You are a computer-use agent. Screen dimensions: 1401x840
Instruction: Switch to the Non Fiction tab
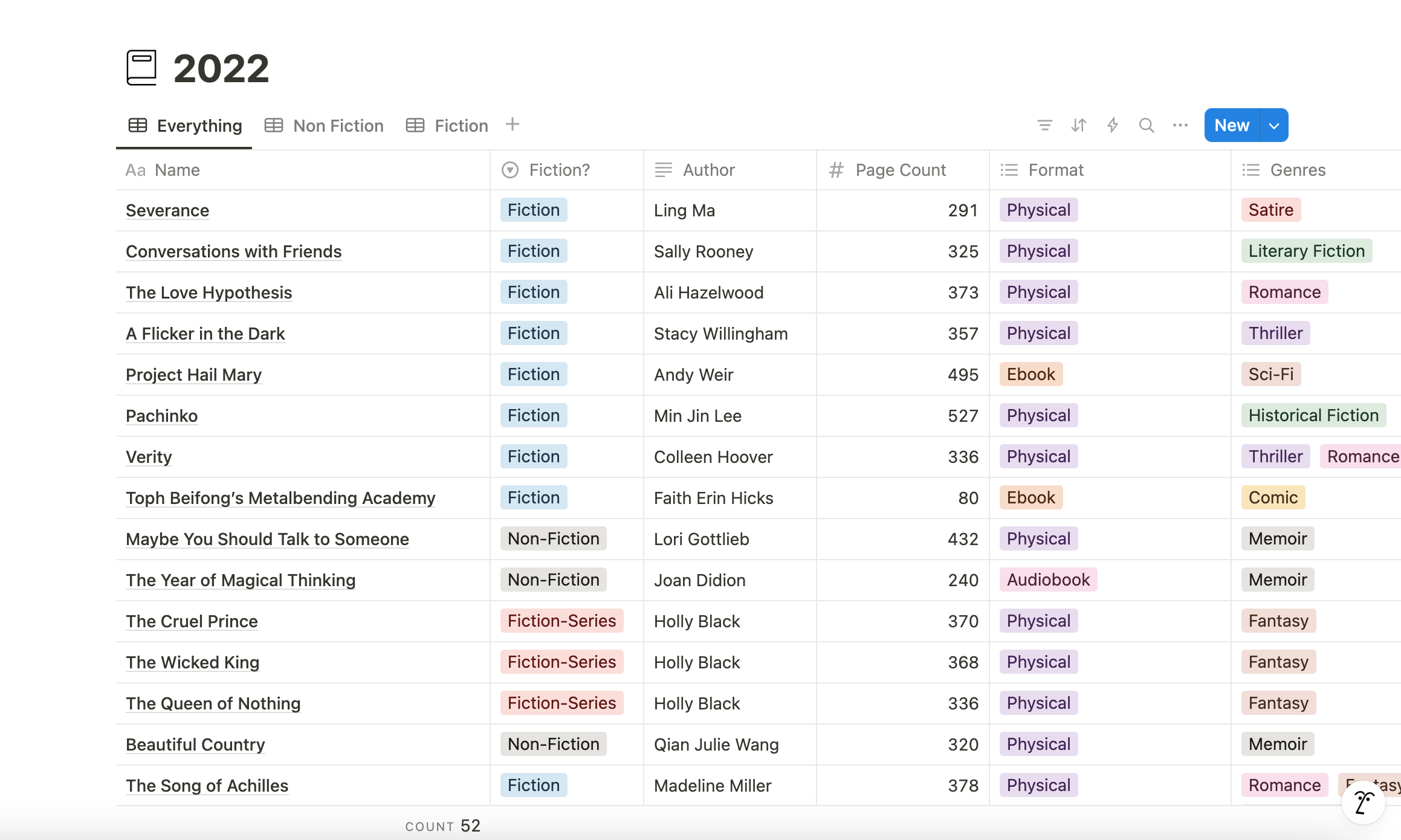coord(324,126)
